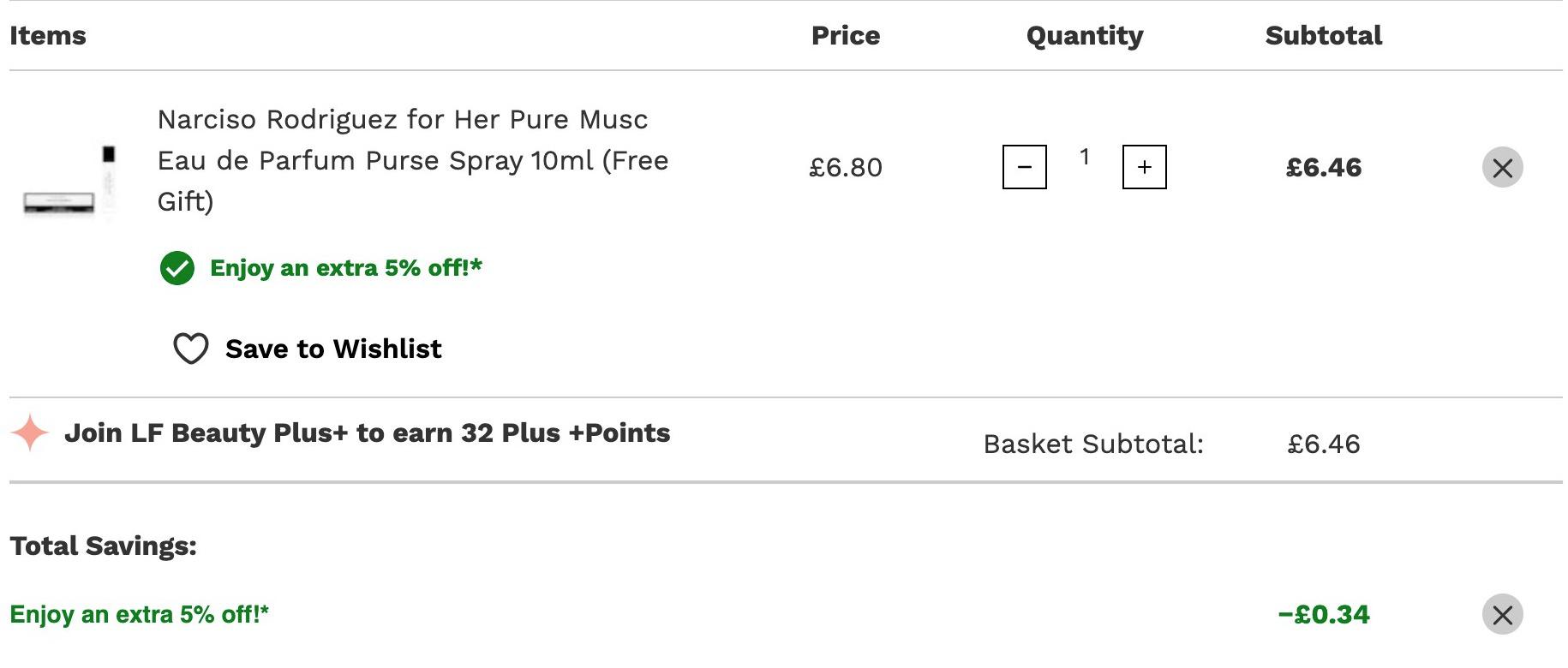Open the Narciso Rodriguez product thumbnail
1568x668 pixels.
(x=69, y=182)
